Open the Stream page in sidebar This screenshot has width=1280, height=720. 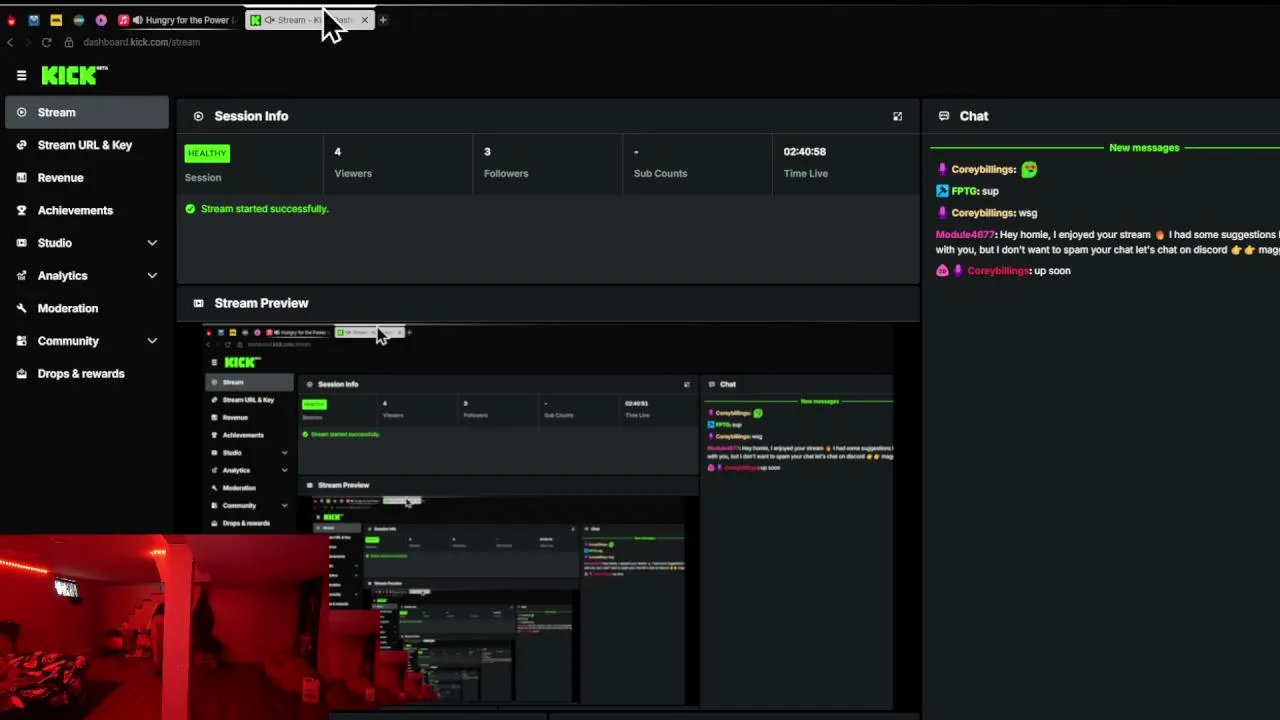[87, 113]
